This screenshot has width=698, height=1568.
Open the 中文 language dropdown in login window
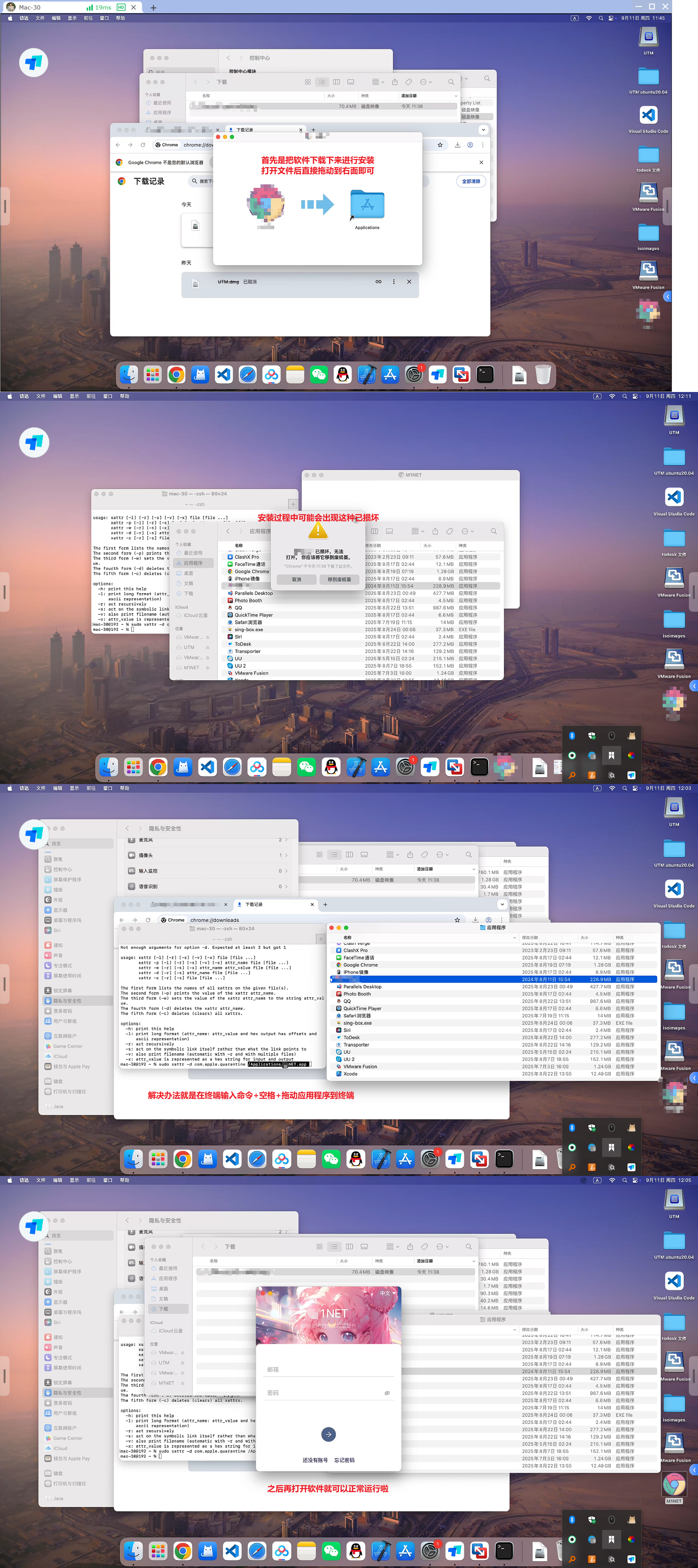[x=388, y=1293]
